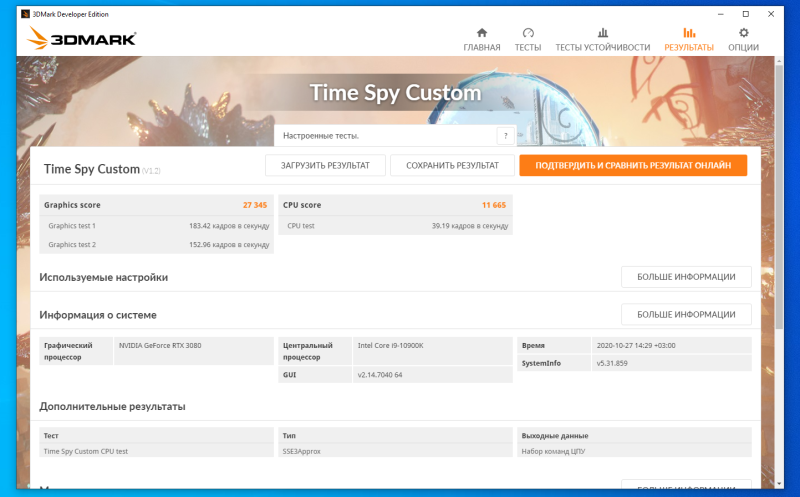Click the time value 2020-10-27 14:29

tap(636, 345)
